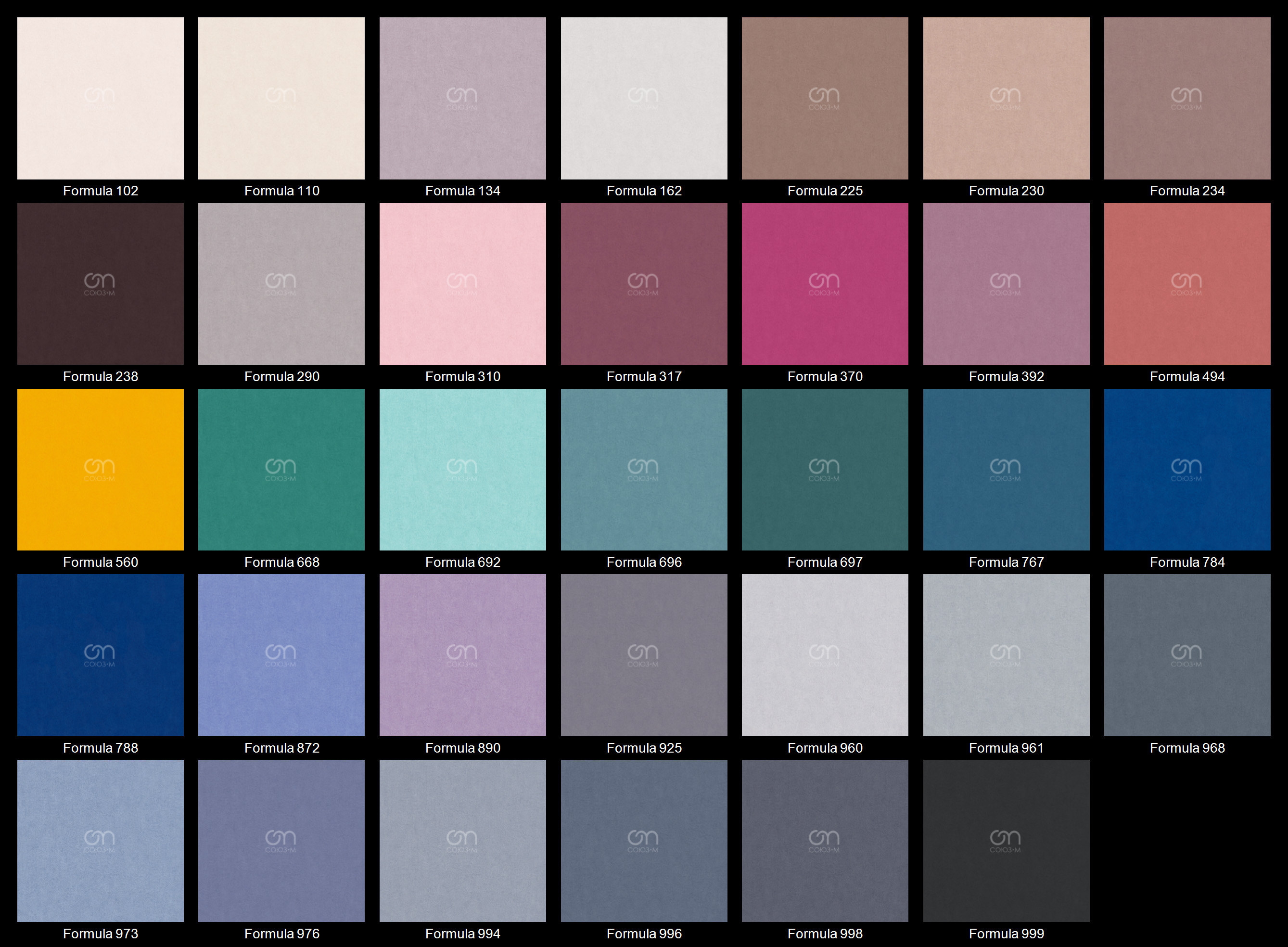
Task: Select the light gray Formula 960 swatch
Action: [825, 655]
